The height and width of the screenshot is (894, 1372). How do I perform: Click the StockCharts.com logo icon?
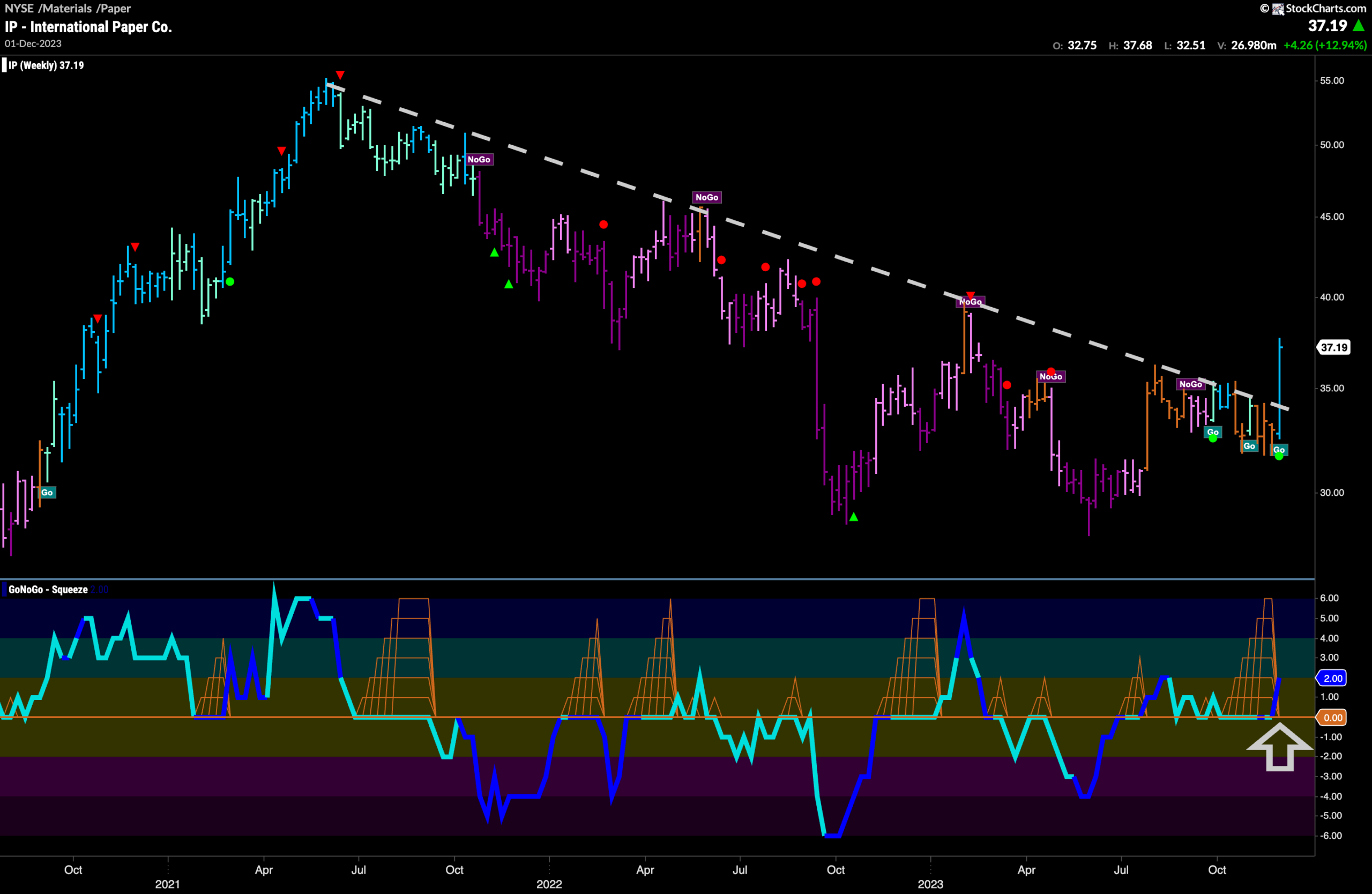(x=1278, y=9)
